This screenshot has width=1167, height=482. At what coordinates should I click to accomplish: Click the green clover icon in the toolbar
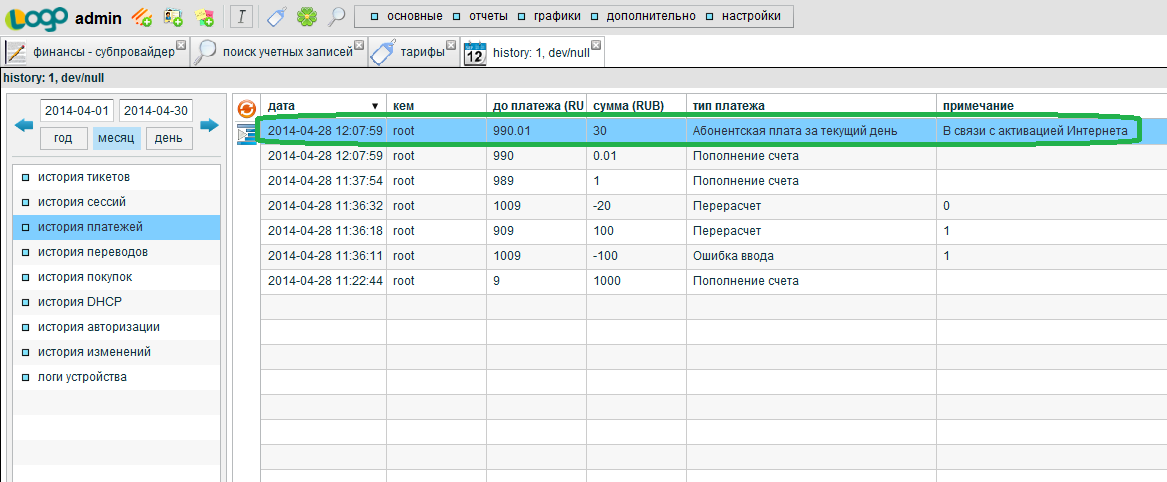coord(306,16)
